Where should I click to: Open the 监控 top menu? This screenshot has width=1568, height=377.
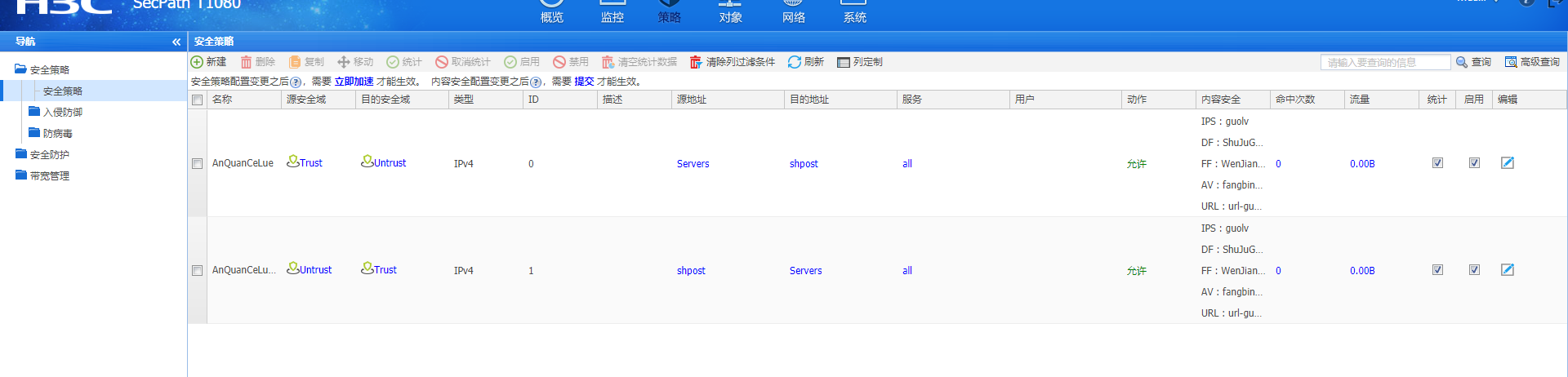coord(612,11)
